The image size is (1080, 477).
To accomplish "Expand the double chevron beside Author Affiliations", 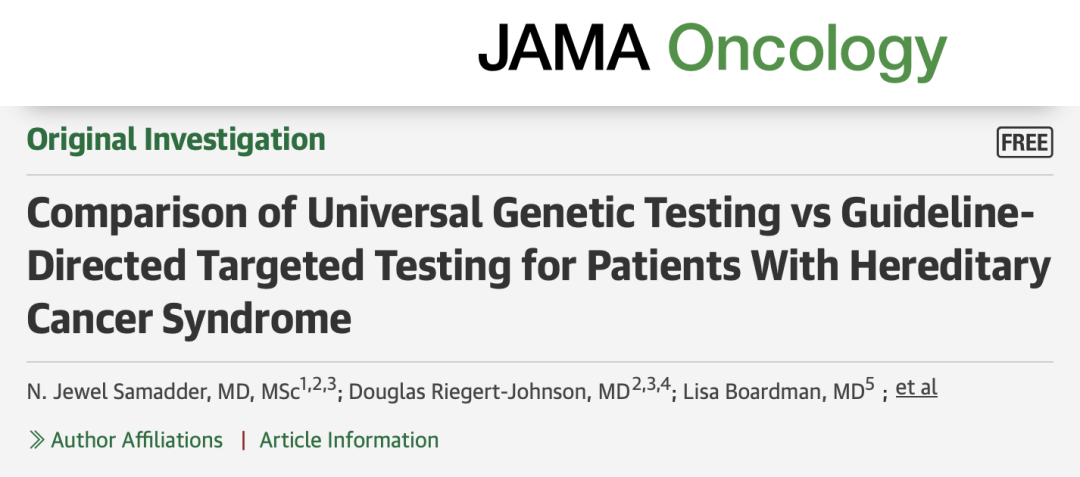I will 36,440.
